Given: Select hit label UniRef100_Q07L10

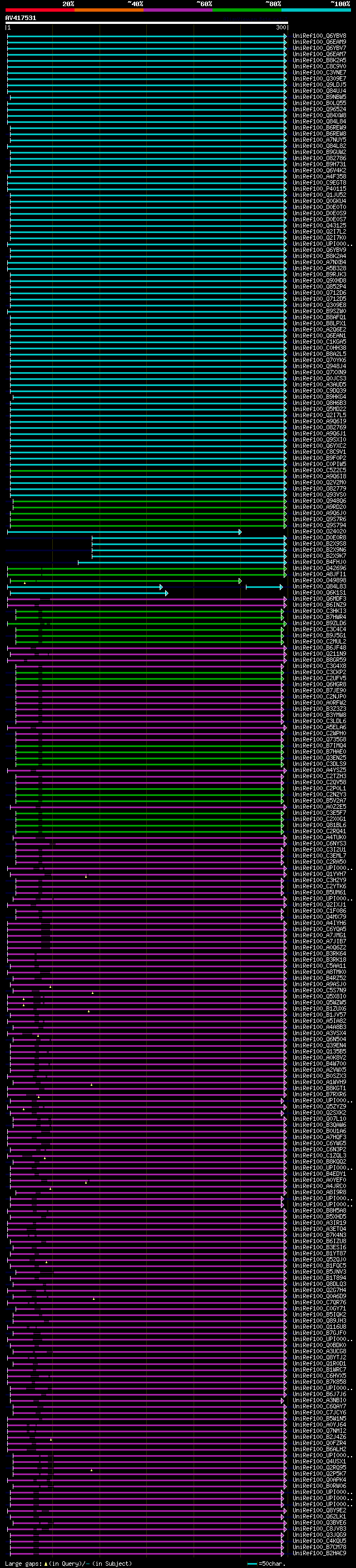Looking at the screenshot, I should [319, 1119].
